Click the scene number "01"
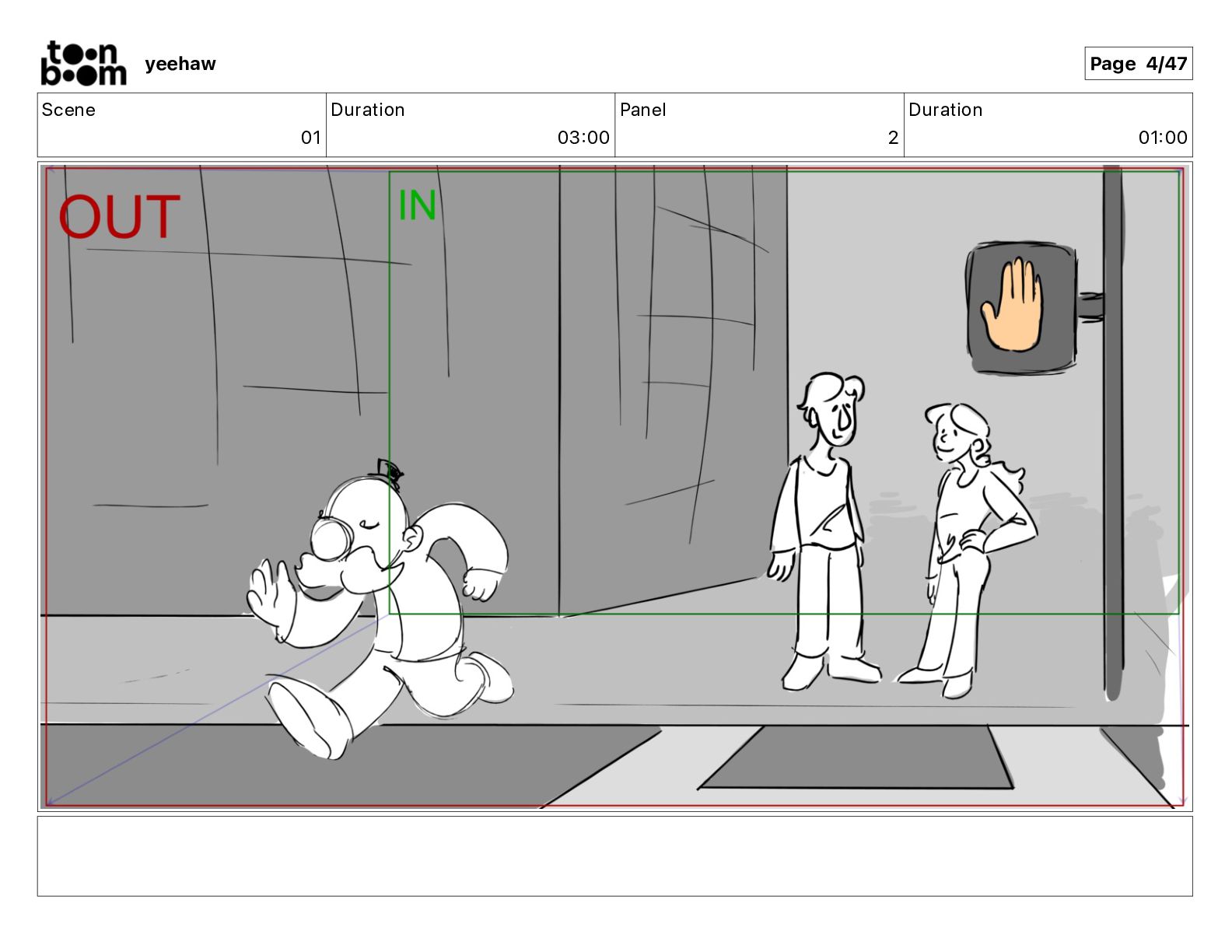Screen dimensions: 1232x952 click(311, 138)
